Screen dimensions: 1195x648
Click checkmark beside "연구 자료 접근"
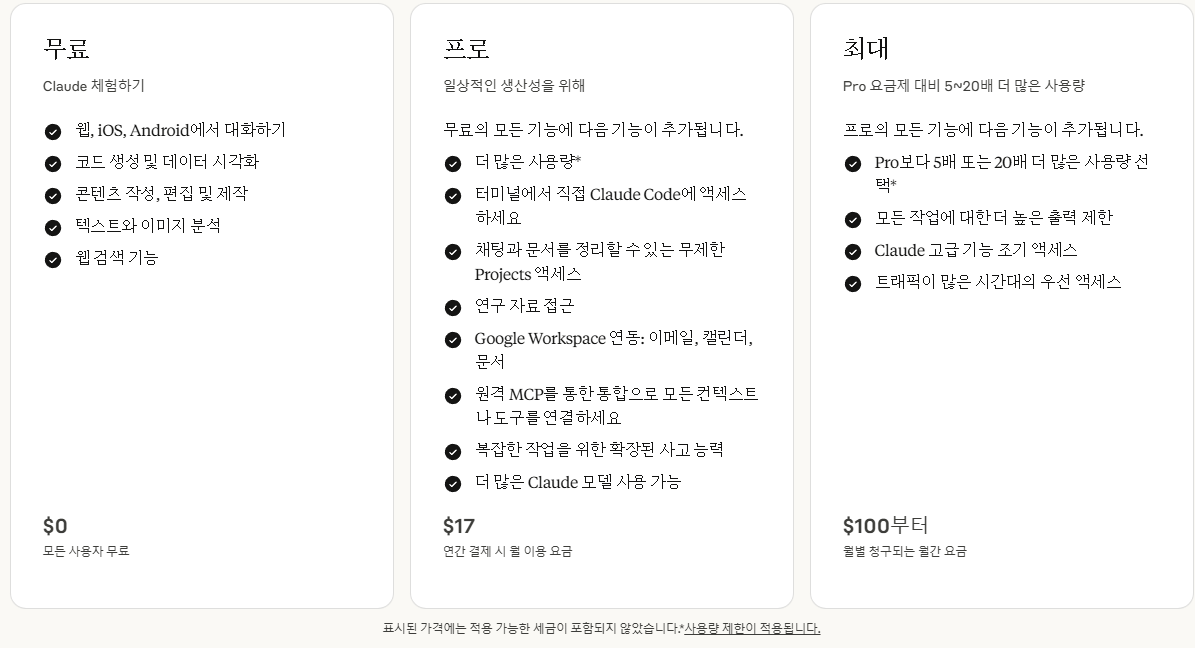point(452,308)
